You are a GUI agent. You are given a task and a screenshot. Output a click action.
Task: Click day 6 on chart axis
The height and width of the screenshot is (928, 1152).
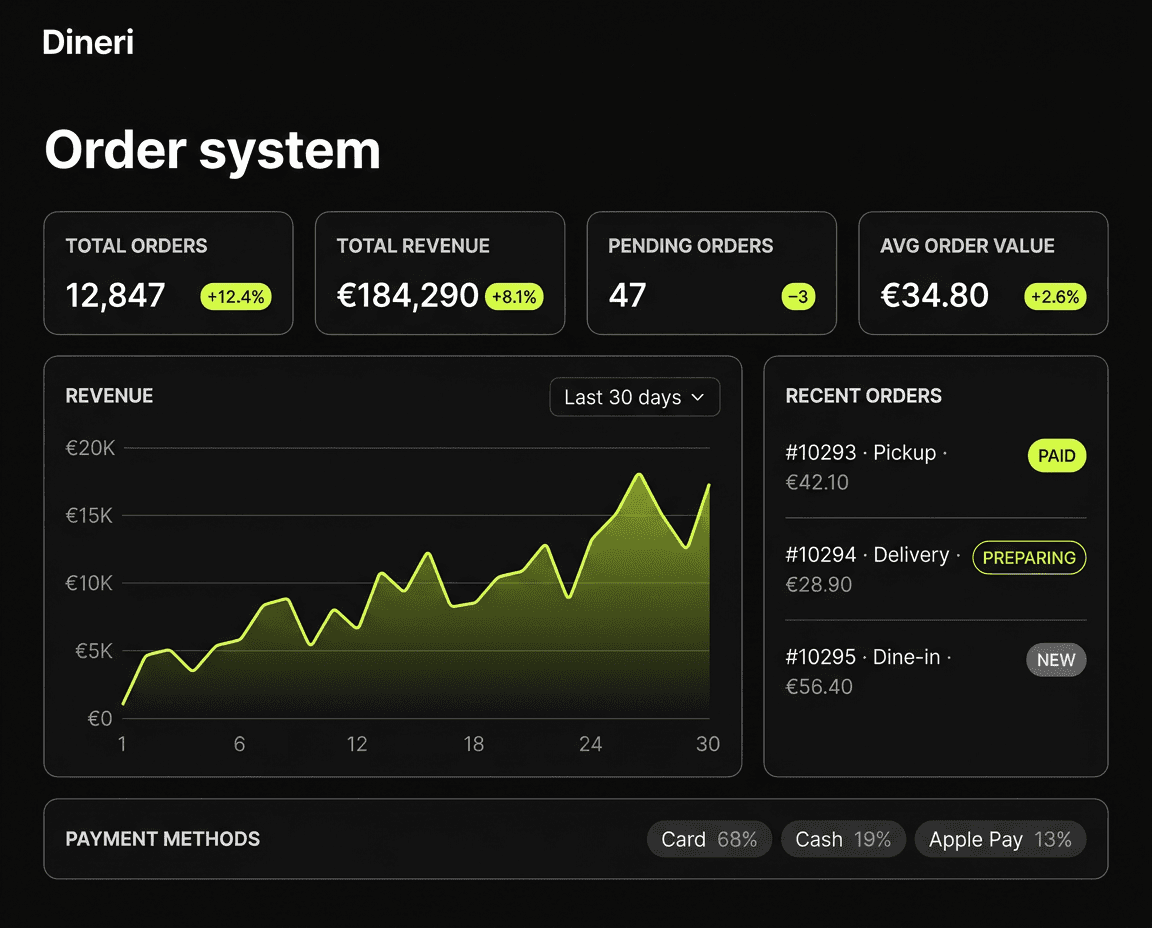pyautogui.click(x=240, y=744)
